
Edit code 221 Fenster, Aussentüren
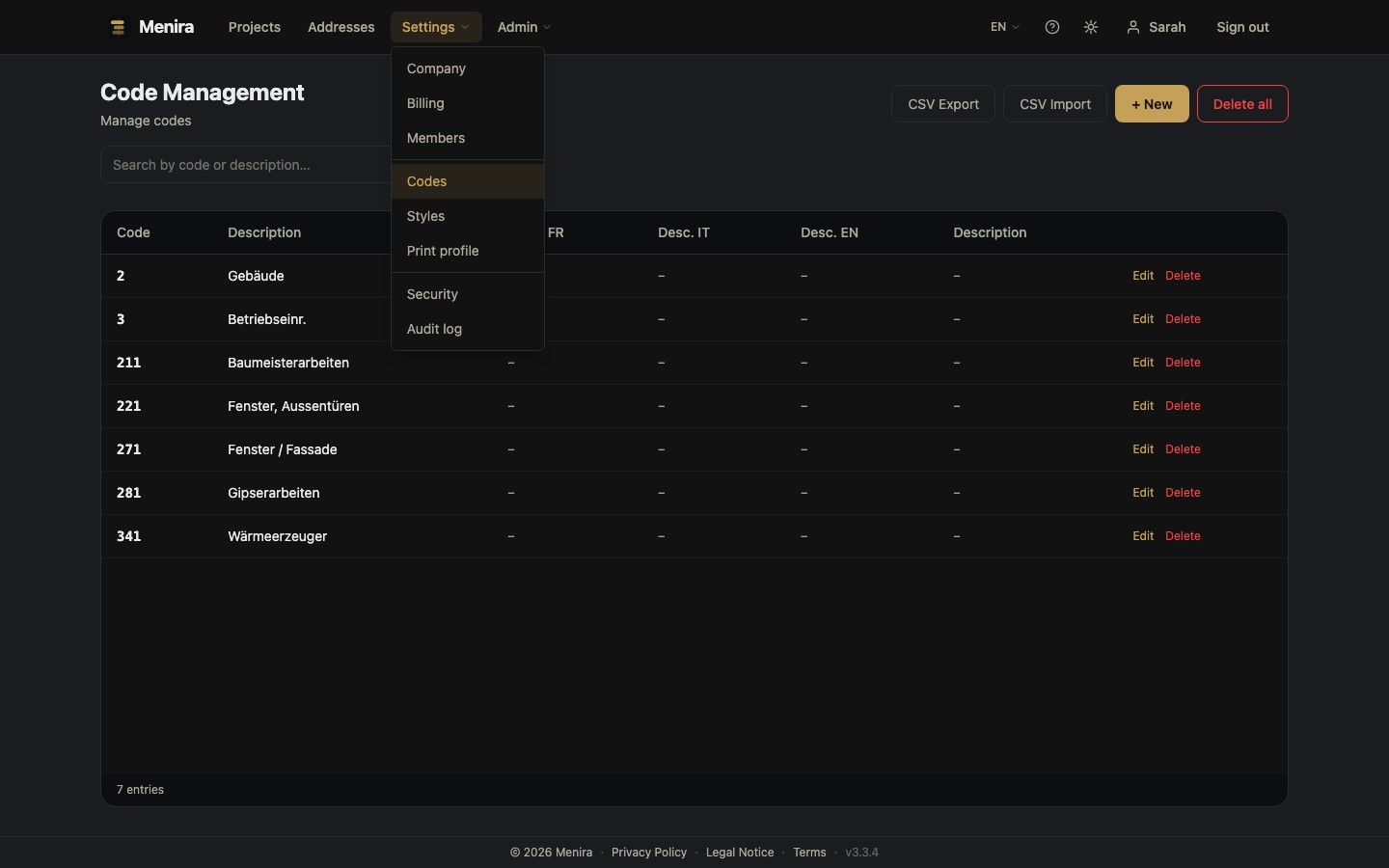pos(1143,406)
